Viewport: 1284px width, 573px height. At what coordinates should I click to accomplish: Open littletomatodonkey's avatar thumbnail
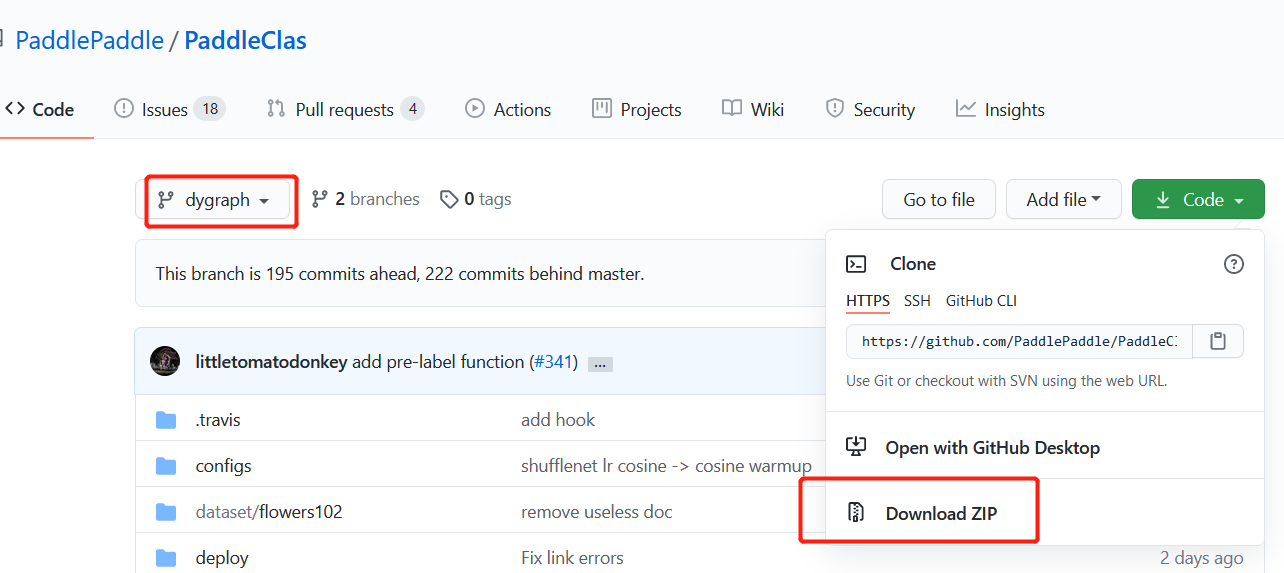click(165, 361)
